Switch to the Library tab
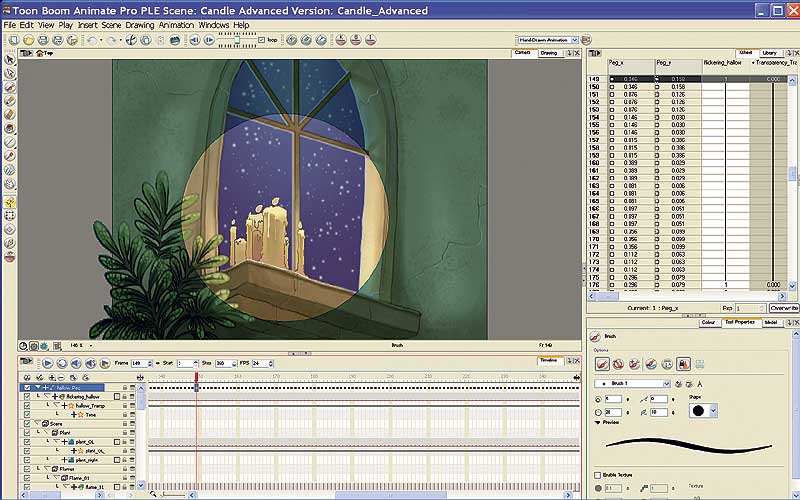Image resolution: width=800 pixels, height=500 pixels. coord(769,53)
